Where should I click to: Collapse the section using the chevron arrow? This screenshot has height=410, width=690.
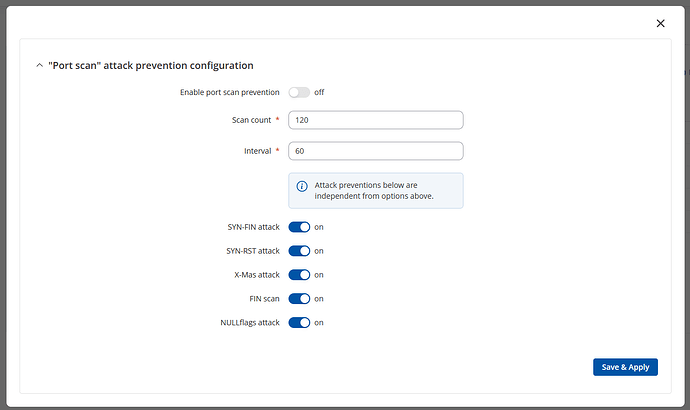38,66
